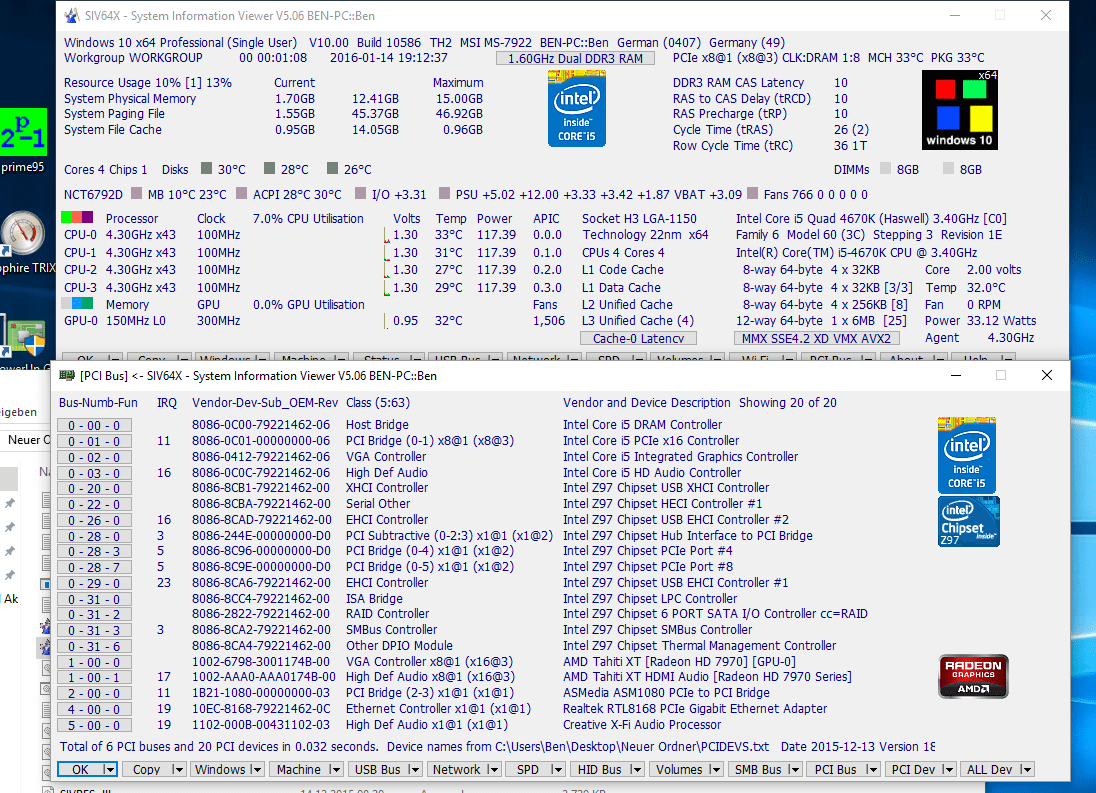Click the square indicator before Fans 766
This screenshot has height=793, width=1096.
point(752,193)
